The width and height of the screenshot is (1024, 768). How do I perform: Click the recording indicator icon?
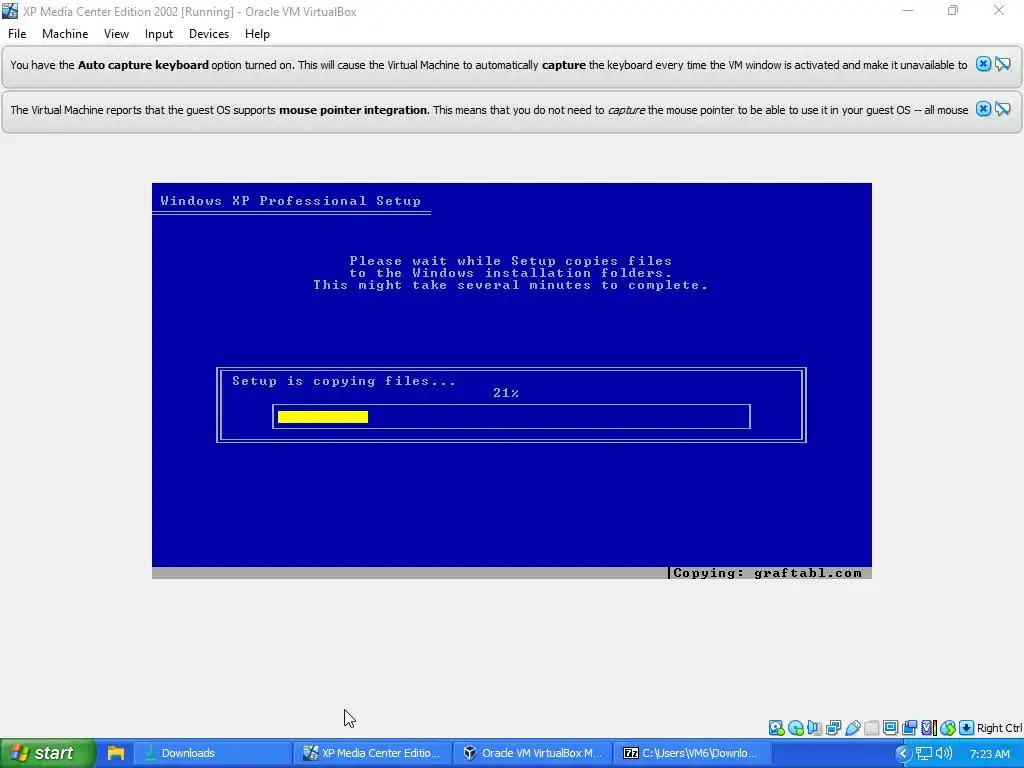coord(909,728)
